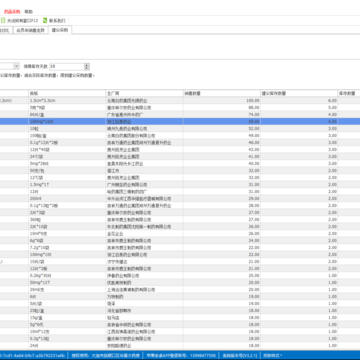Select the sales quantity cell 24.00
This screenshot has height=360, width=360.
(222, 241)
